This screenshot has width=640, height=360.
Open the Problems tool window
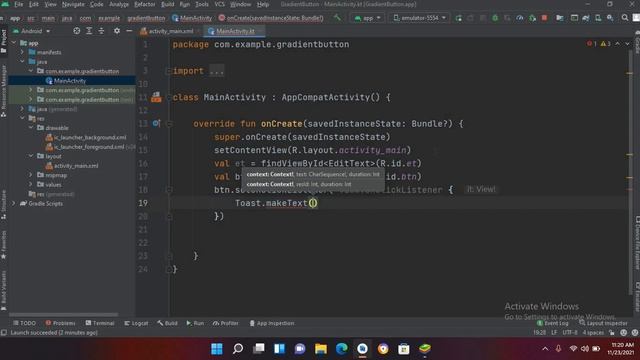(x=60, y=323)
